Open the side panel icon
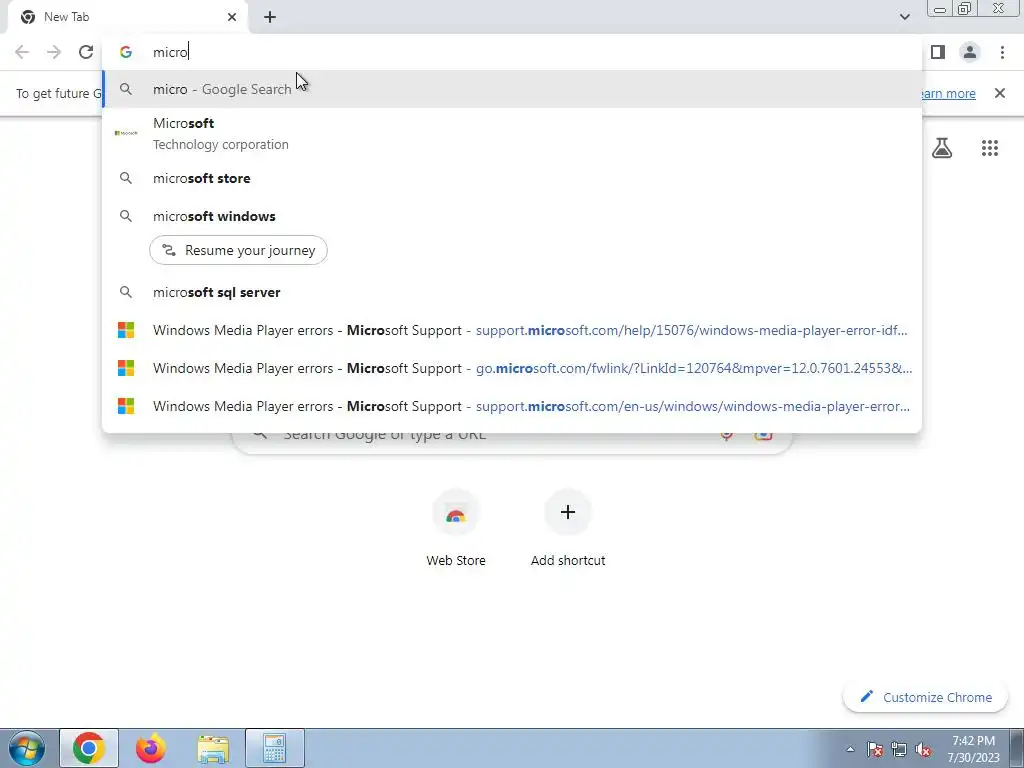 pos(938,52)
